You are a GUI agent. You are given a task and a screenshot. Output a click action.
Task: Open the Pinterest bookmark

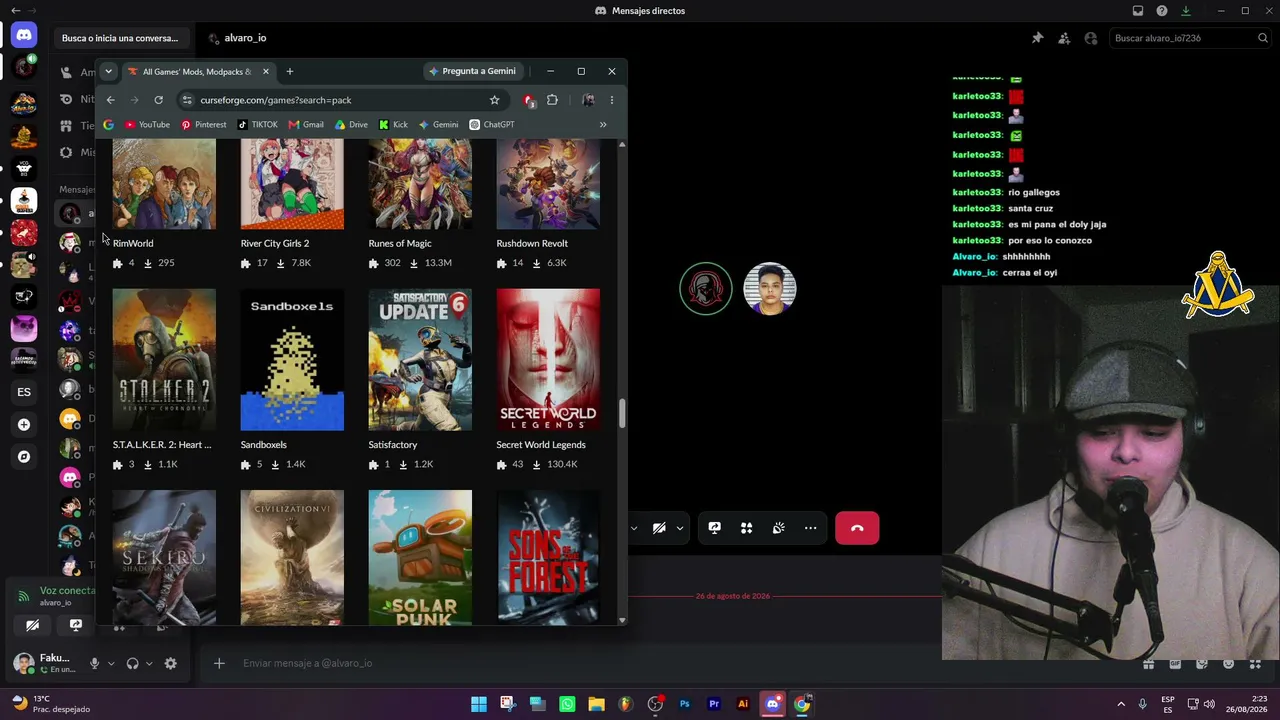pos(203,125)
